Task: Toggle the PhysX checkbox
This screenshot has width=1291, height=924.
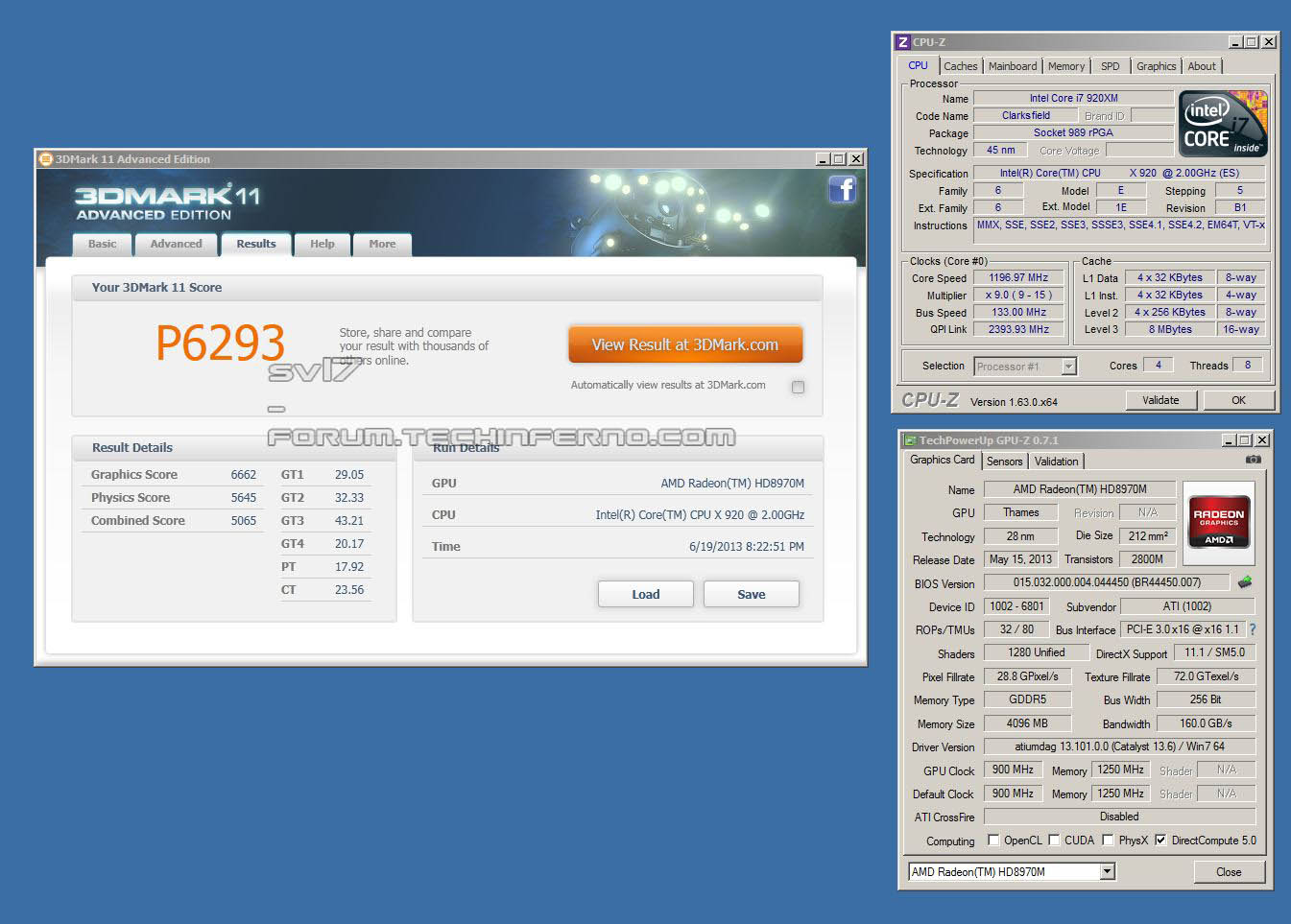Action: point(1108,840)
